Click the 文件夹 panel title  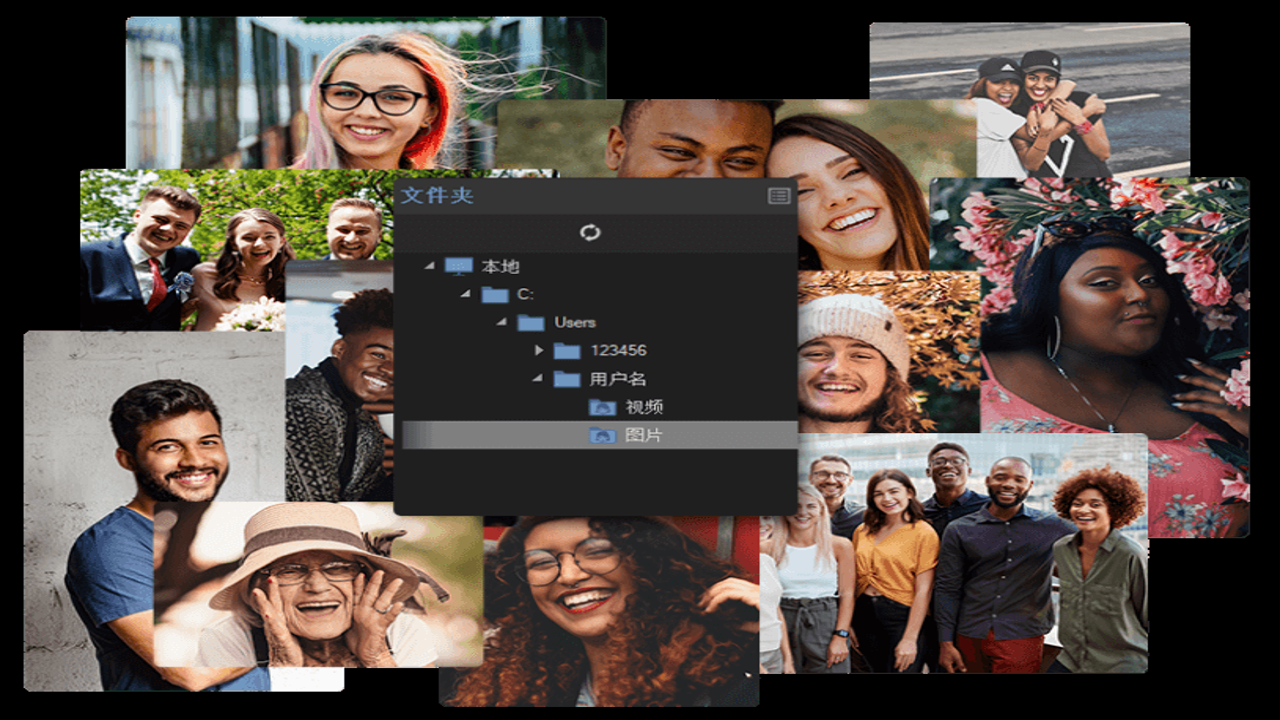click(437, 195)
